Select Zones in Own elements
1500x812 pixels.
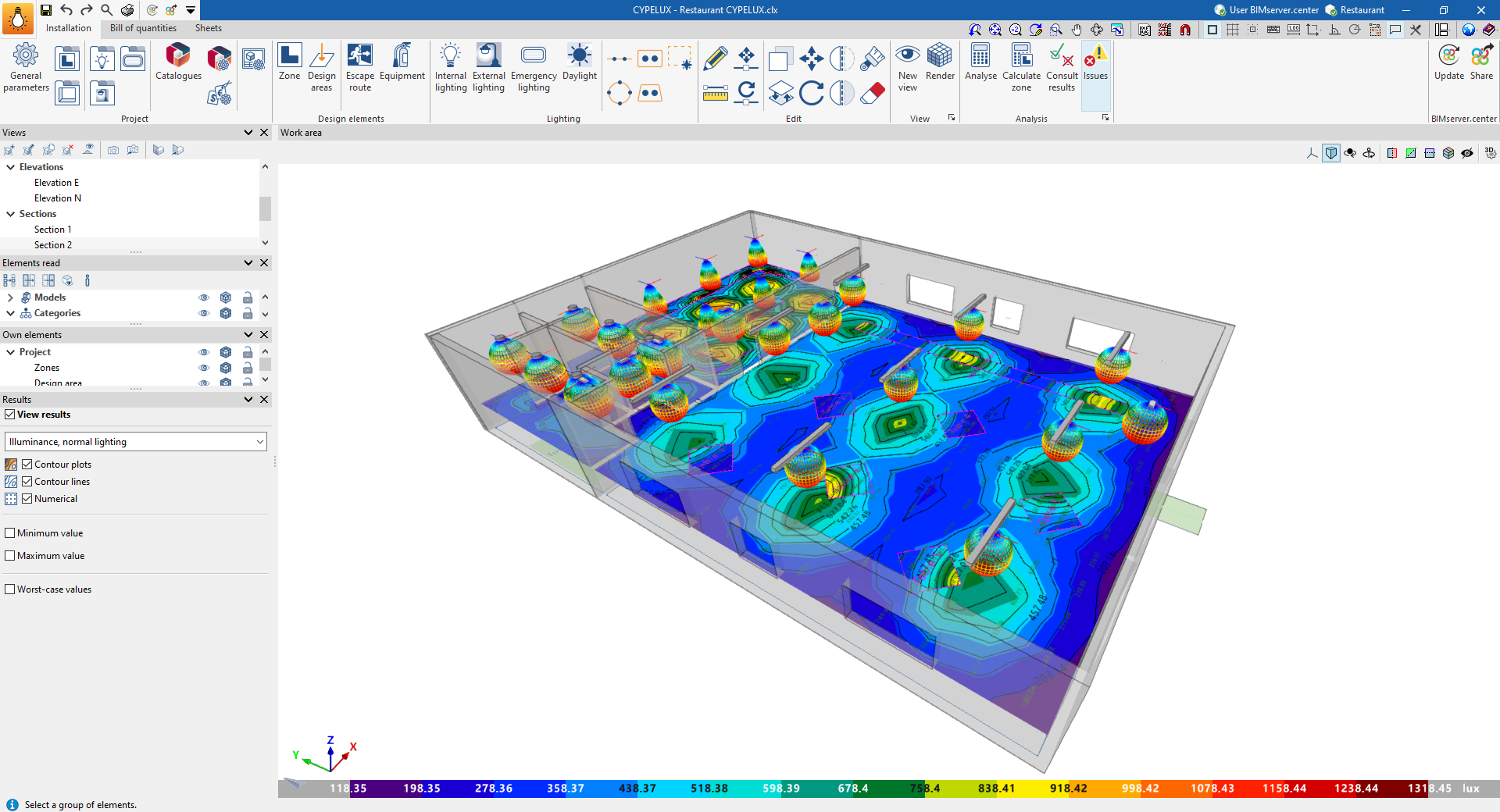(x=47, y=368)
